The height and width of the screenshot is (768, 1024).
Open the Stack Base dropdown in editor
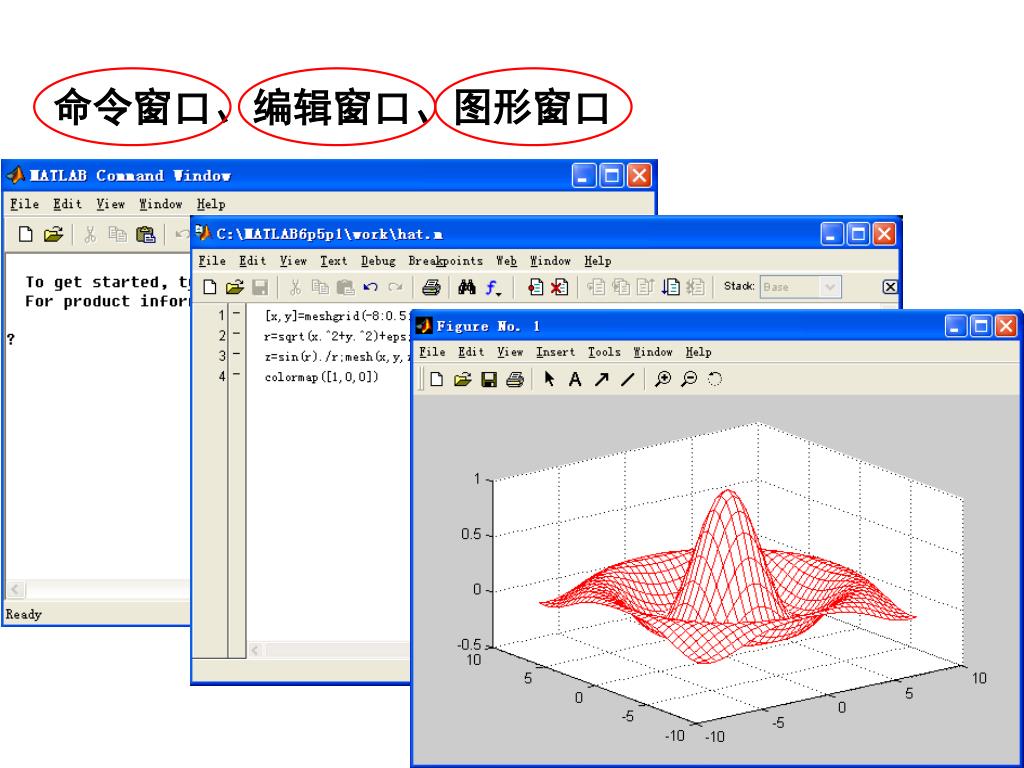tap(830, 287)
